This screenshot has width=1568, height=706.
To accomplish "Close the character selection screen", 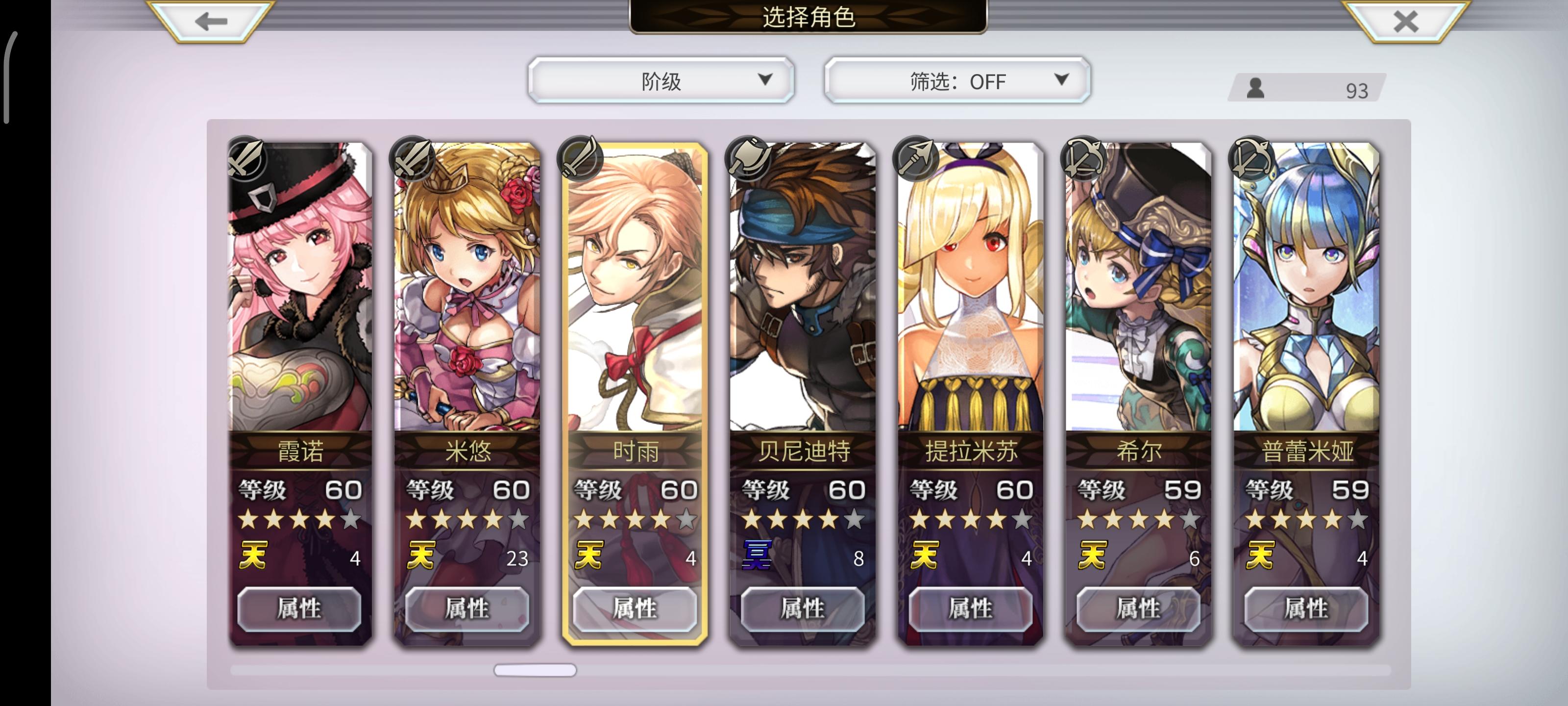I will [x=1405, y=20].
